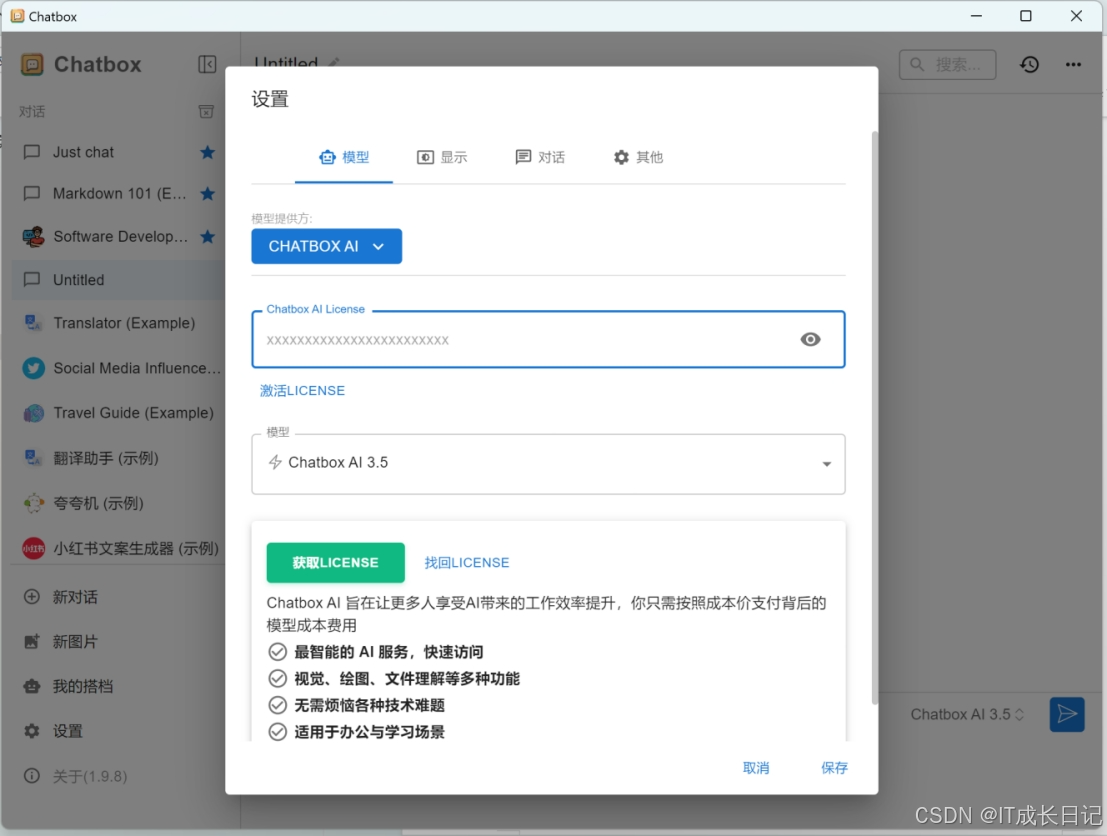Image resolution: width=1107 pixels, height=836 pixels.
Task: Toggle star on Markdown 101 conversation
Action: (x=207, y=193)
